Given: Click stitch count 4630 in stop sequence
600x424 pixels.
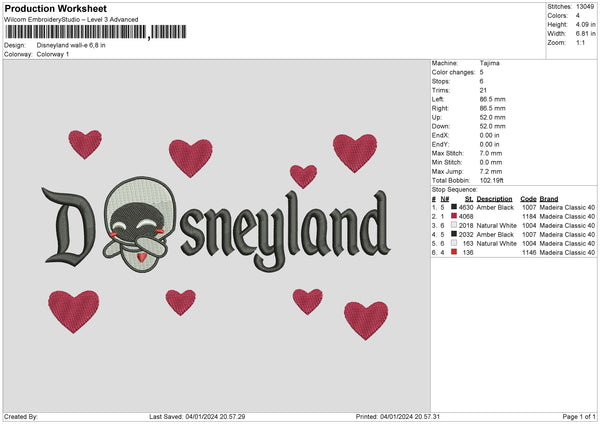Looking at the screenshot, I should point(466,207).
